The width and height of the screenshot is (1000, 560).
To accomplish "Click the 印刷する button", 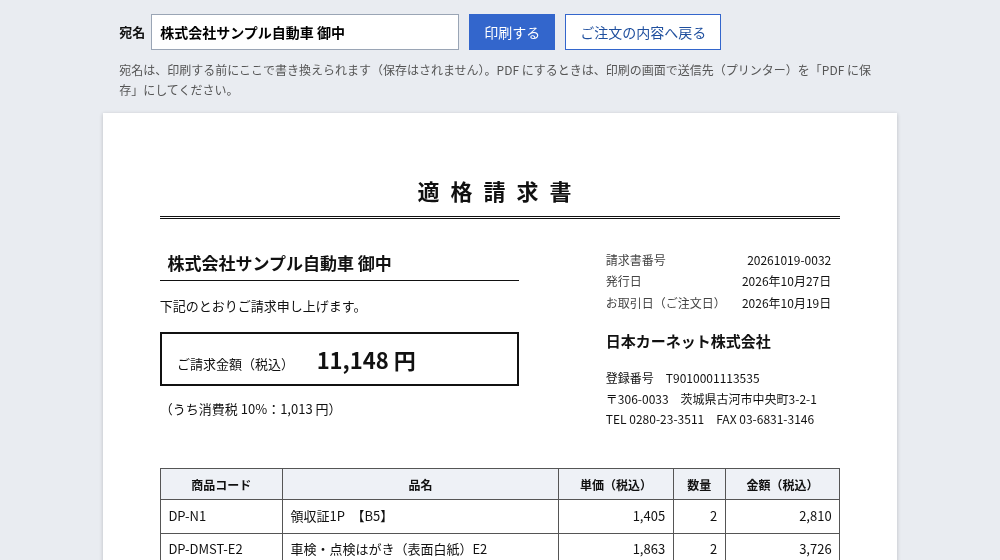I will 511,32.
